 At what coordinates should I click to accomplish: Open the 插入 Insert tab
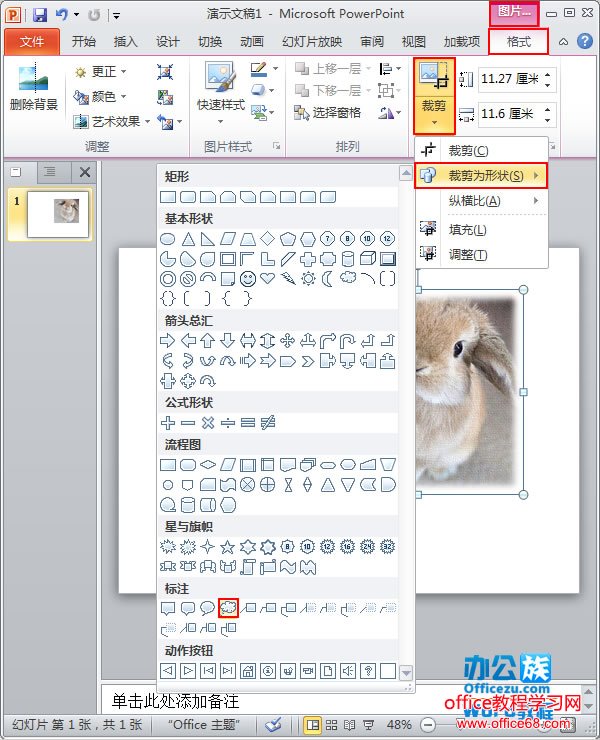pyautogui.click(x=125, y=42)
